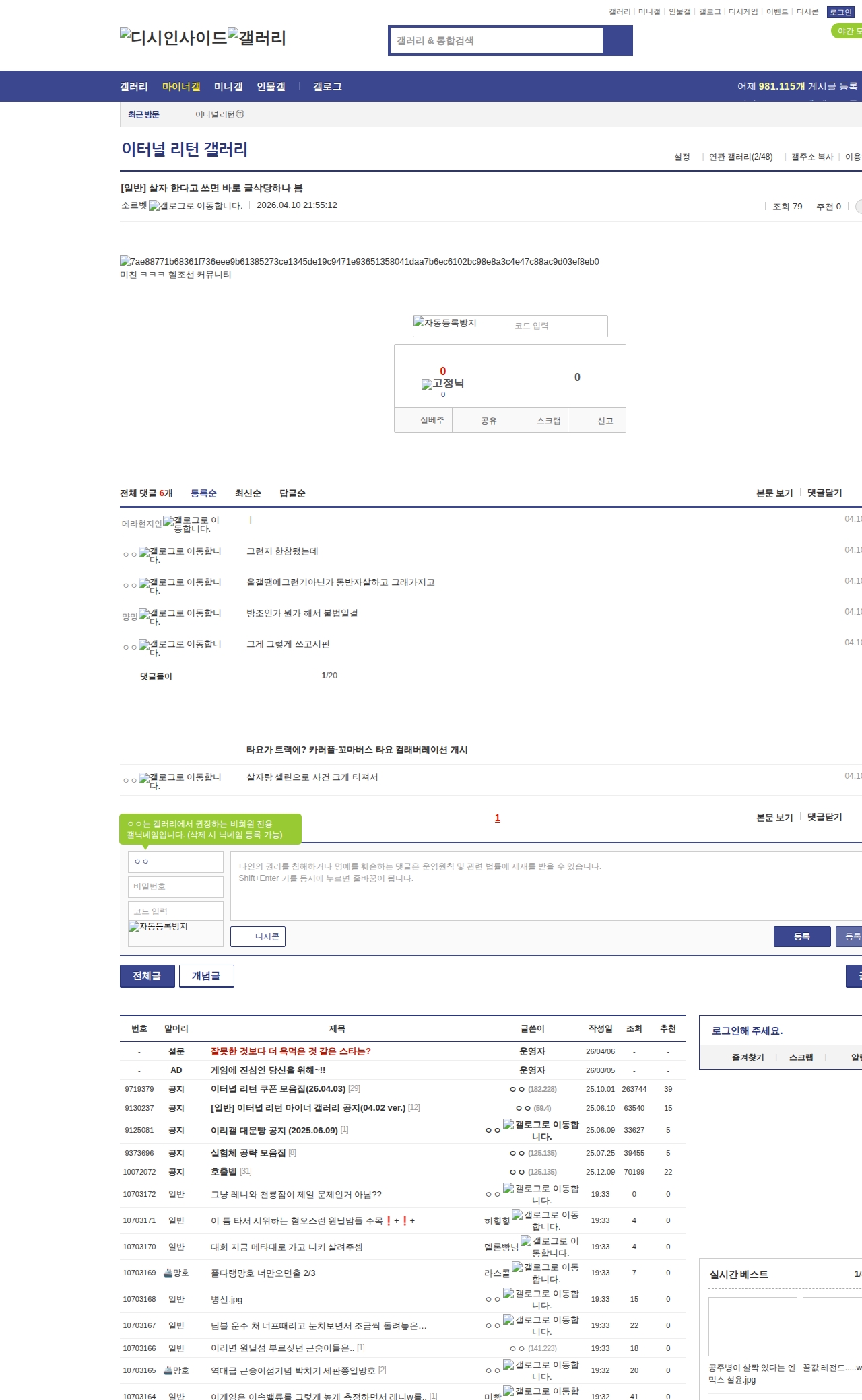
Task: Click the 디시인사이드 logo in header
Action: click(173, 38)
